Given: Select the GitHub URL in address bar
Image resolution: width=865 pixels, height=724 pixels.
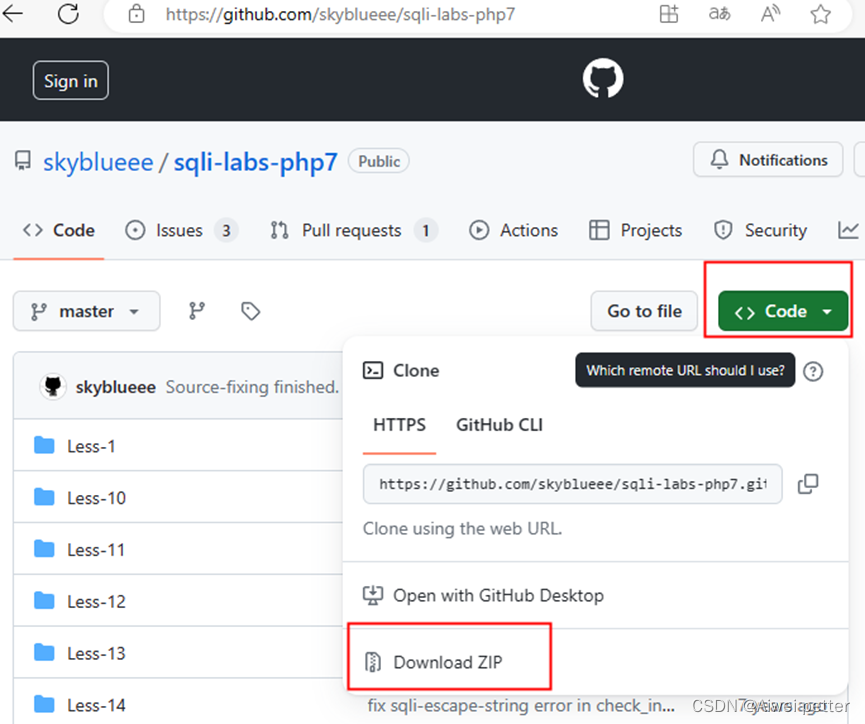Looking at the screenshot, I should pyautogui.click(x=340, y=14).
